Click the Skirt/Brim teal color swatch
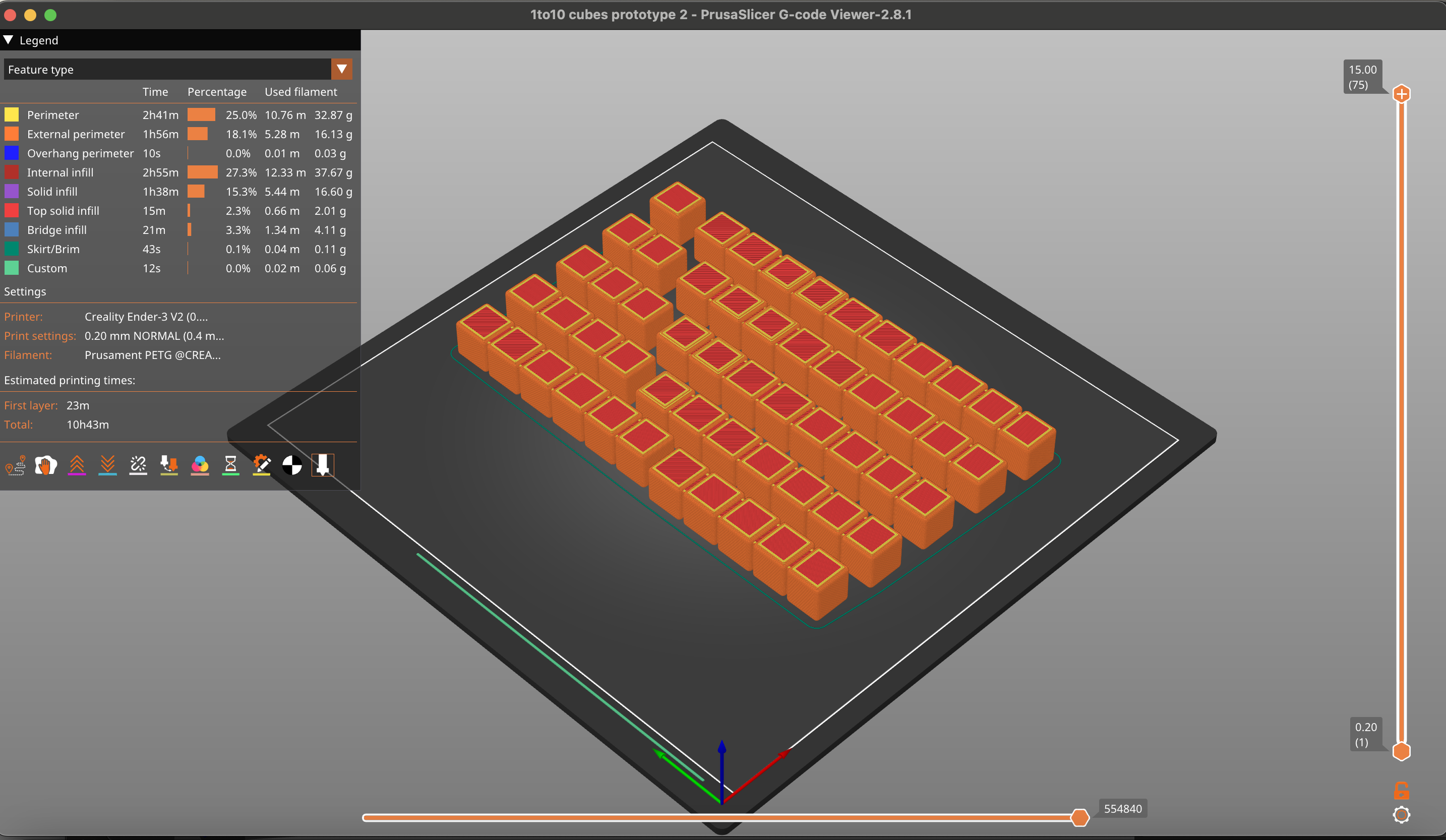 click(12, 249)
